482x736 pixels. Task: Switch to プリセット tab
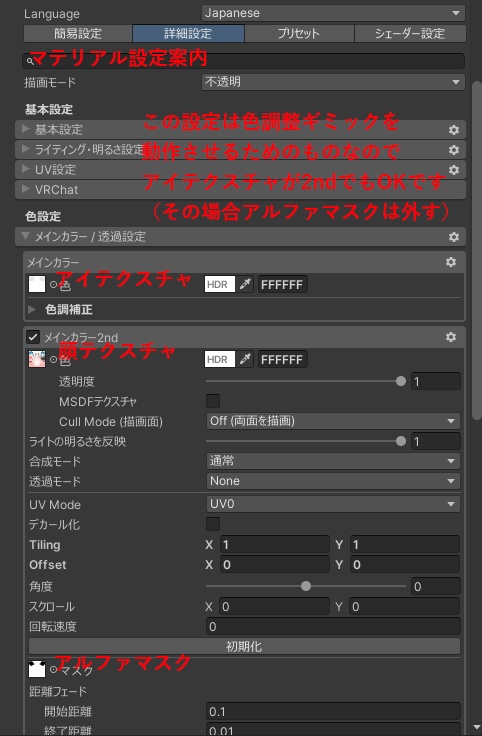(299, 33)
